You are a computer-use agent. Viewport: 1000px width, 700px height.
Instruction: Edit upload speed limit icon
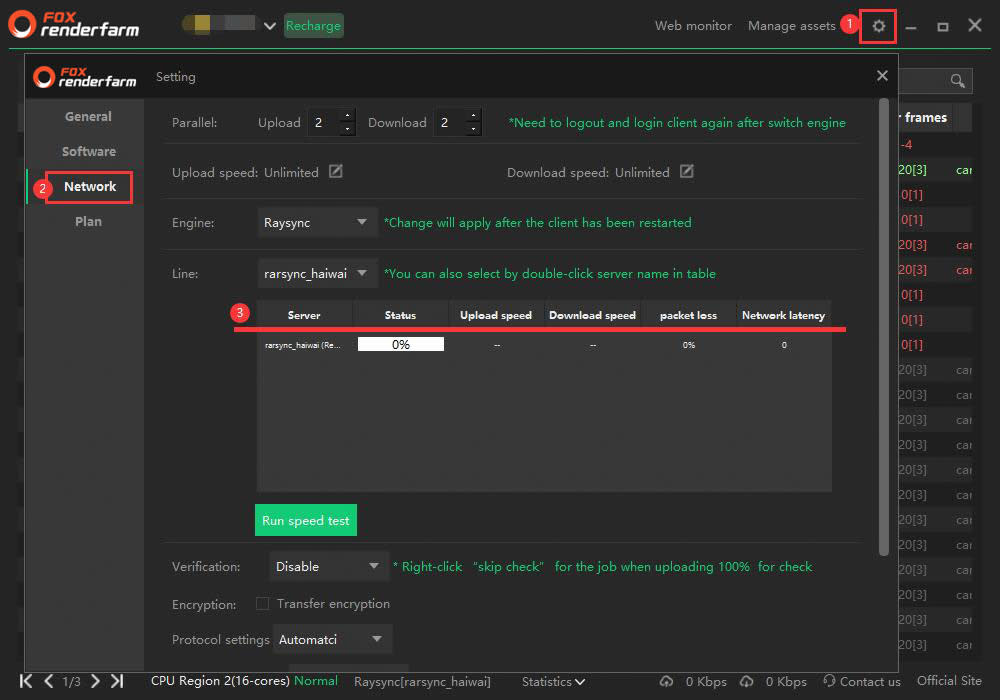[x=335, y=171]
